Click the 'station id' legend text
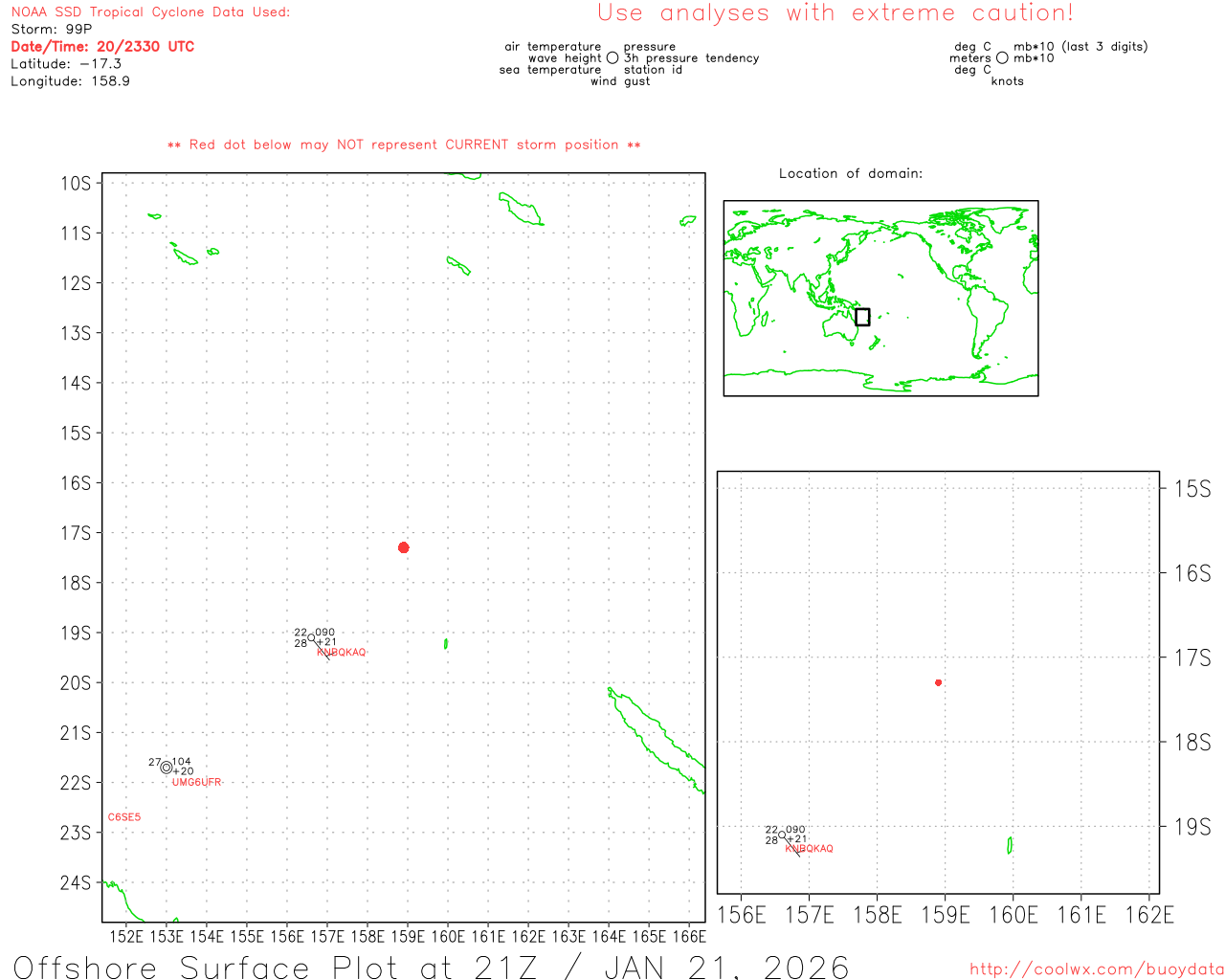Screen dimensions: 1225x980 tap(654, 70)
